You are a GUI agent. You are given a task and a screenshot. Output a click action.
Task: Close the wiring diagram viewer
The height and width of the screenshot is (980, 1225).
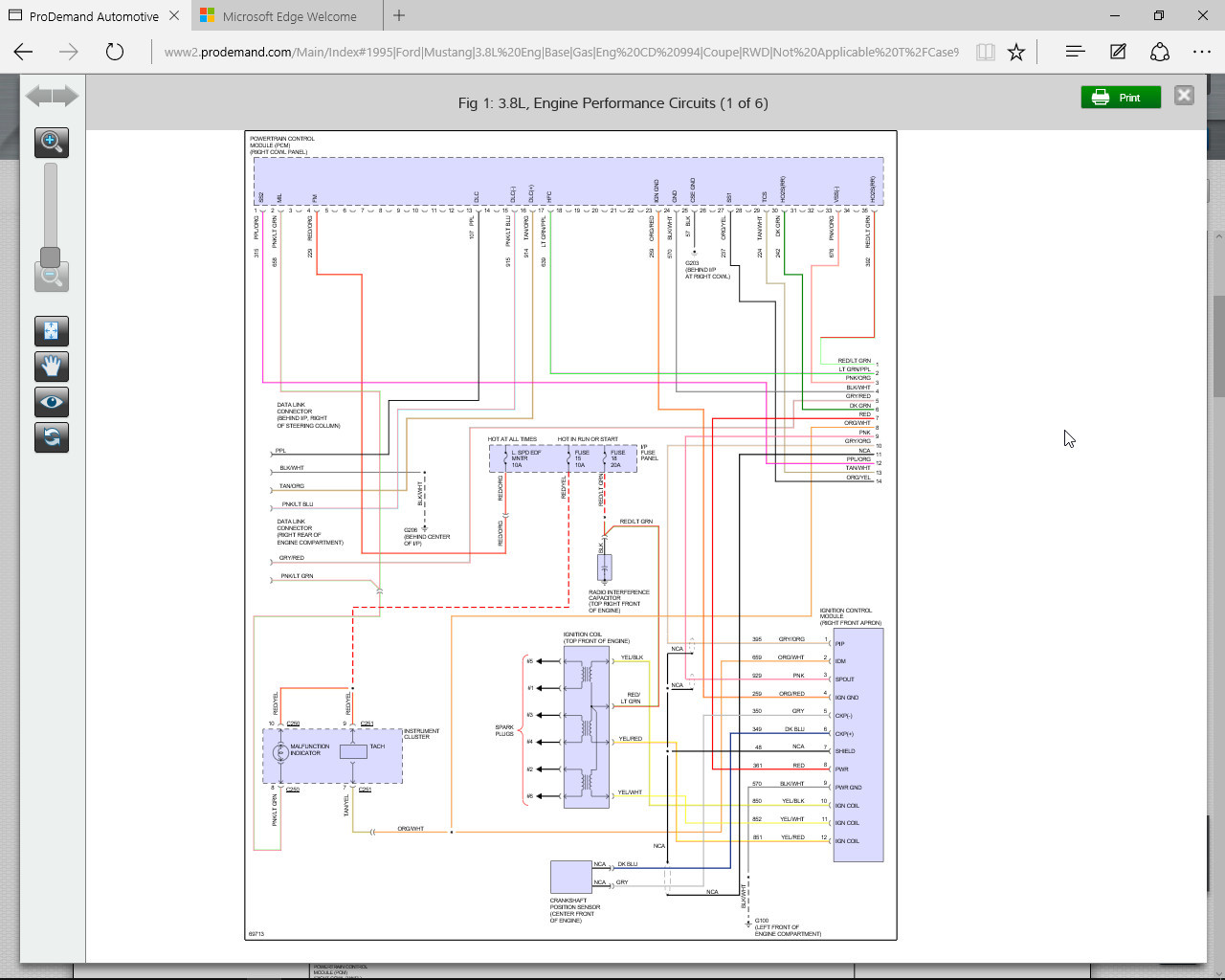1184,96
